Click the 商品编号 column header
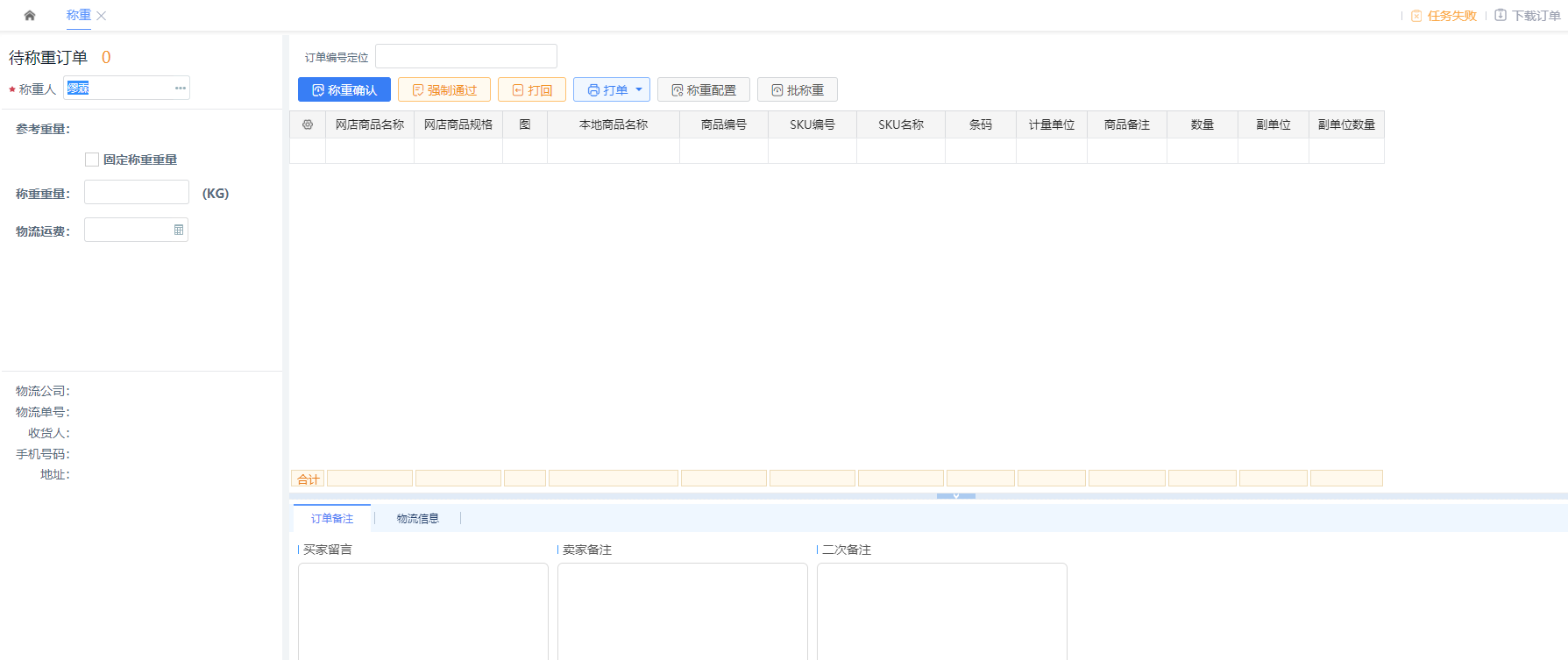 [724, 124]
